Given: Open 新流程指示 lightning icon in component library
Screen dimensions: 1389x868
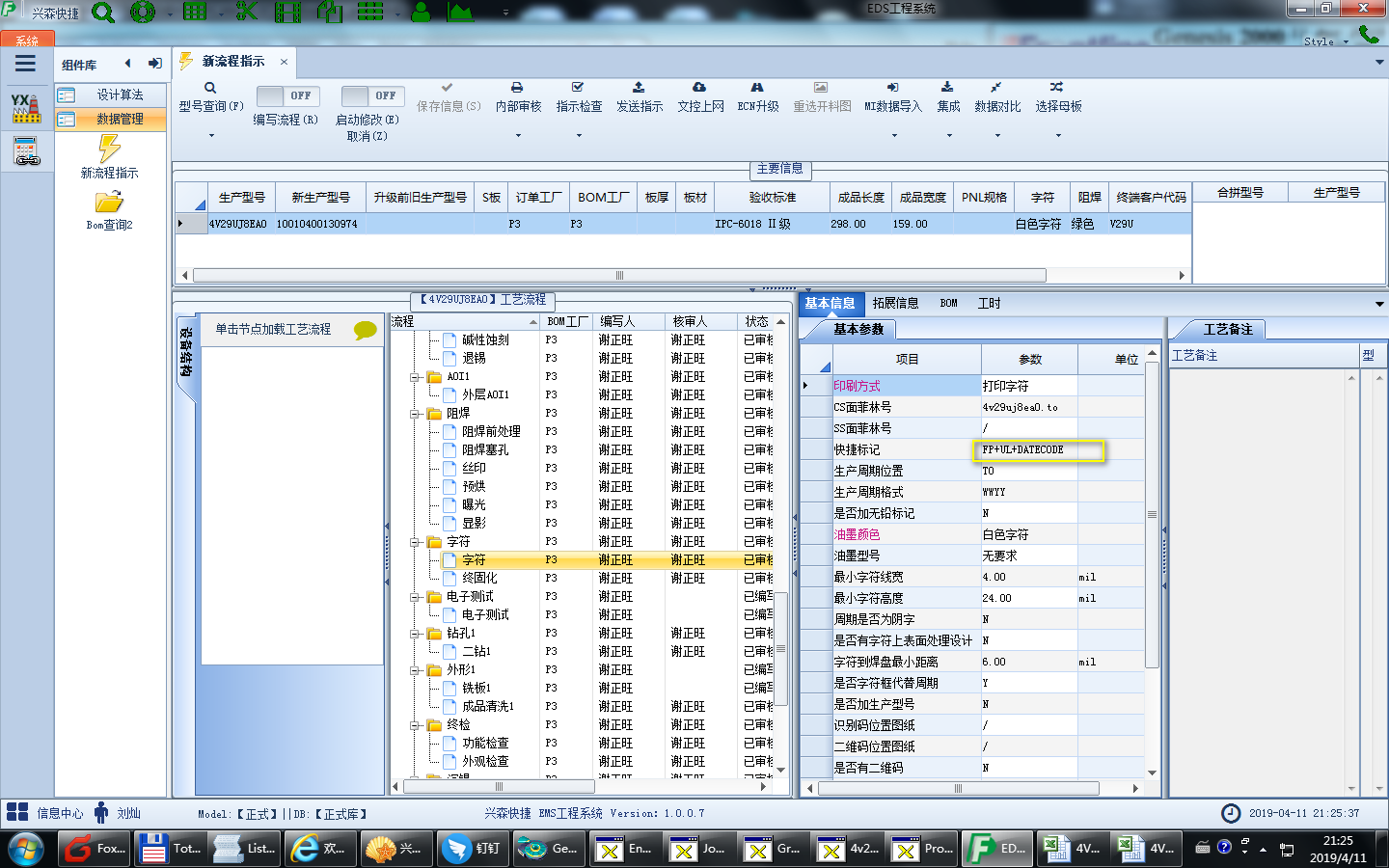Looking at the screenshot, I should (109, 148).
